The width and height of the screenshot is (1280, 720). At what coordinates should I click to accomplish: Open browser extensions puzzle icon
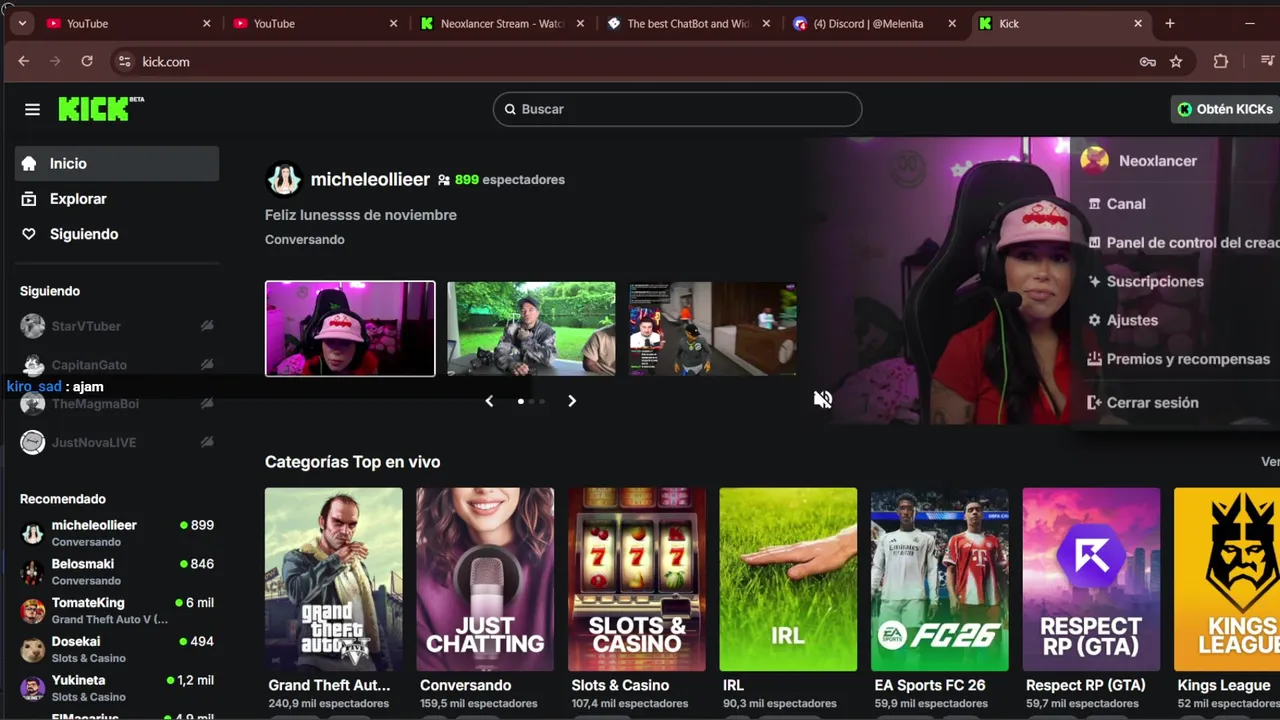(1220, 61)
